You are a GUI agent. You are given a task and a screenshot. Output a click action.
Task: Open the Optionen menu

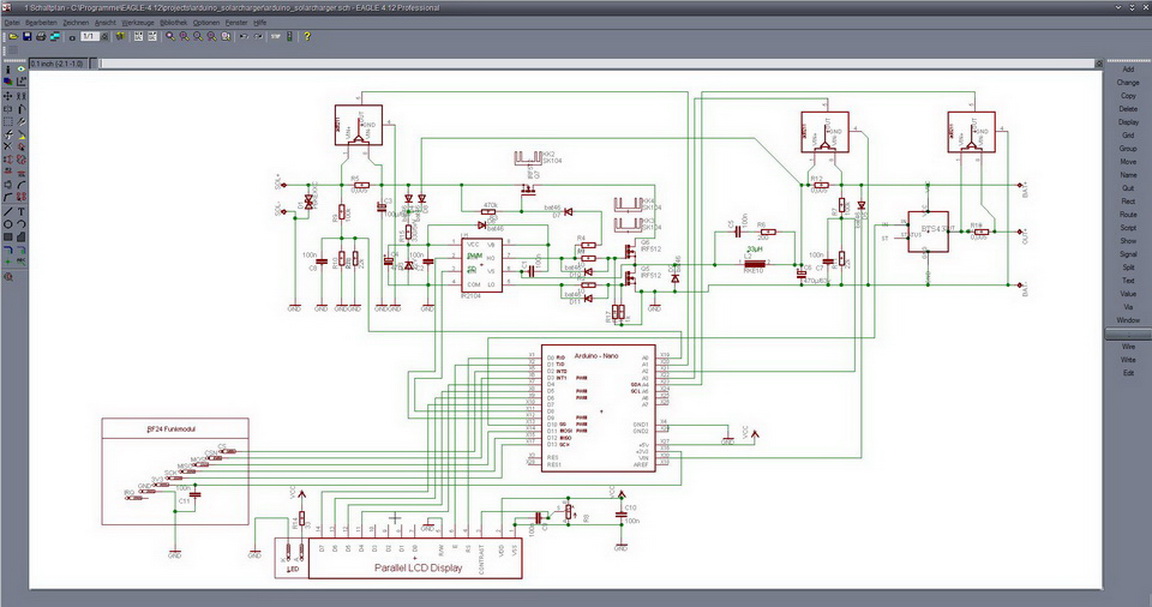point(206,21)
